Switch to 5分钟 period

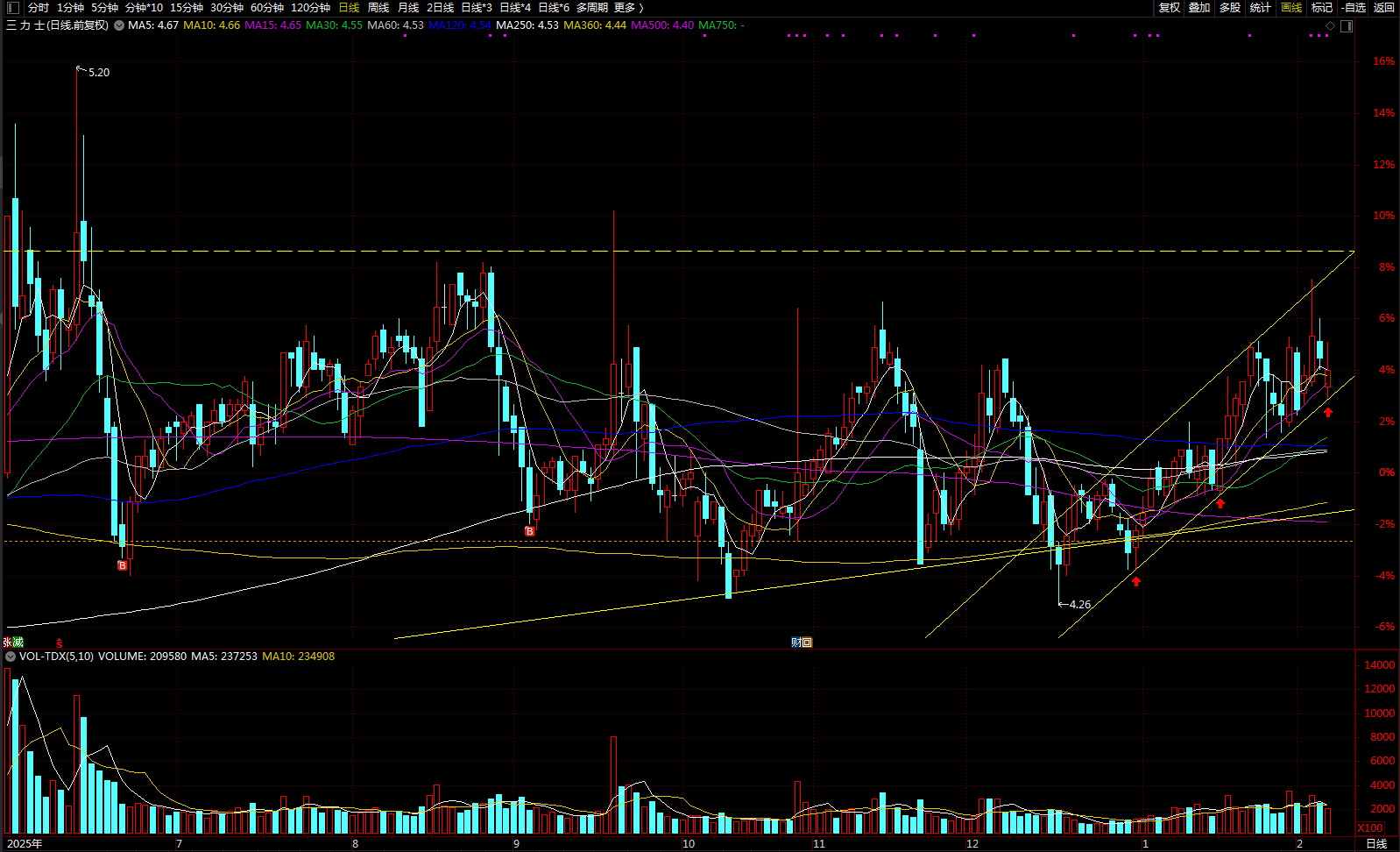coord(104,7)
